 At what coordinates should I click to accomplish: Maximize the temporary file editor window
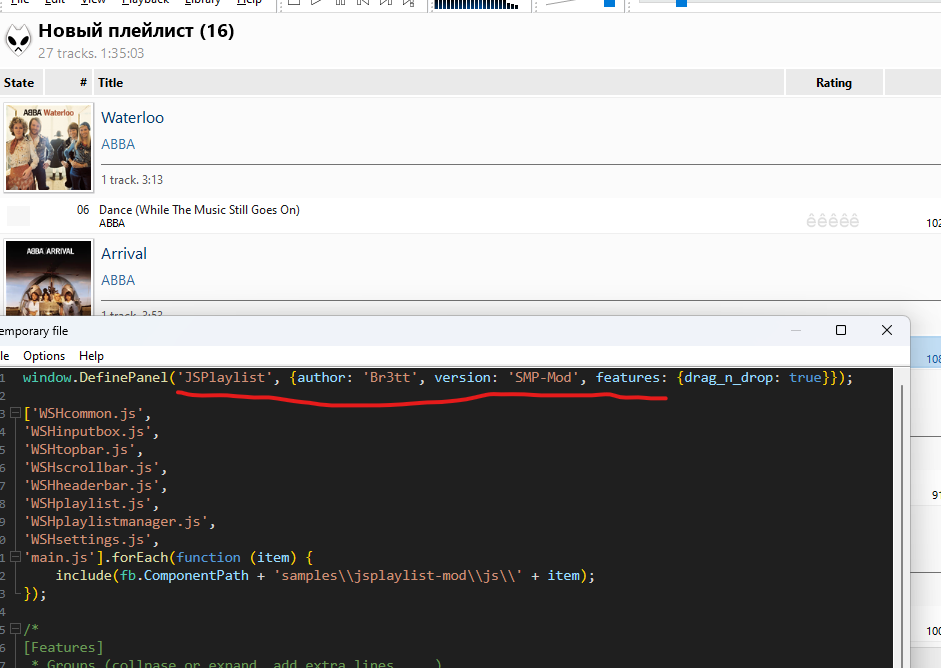coord(841,330)
